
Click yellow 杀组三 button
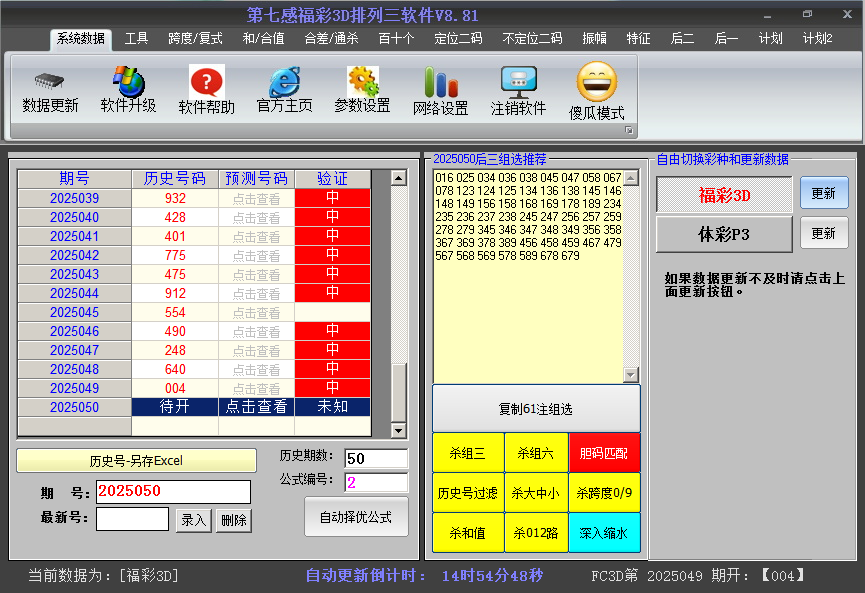click(468, 453)
